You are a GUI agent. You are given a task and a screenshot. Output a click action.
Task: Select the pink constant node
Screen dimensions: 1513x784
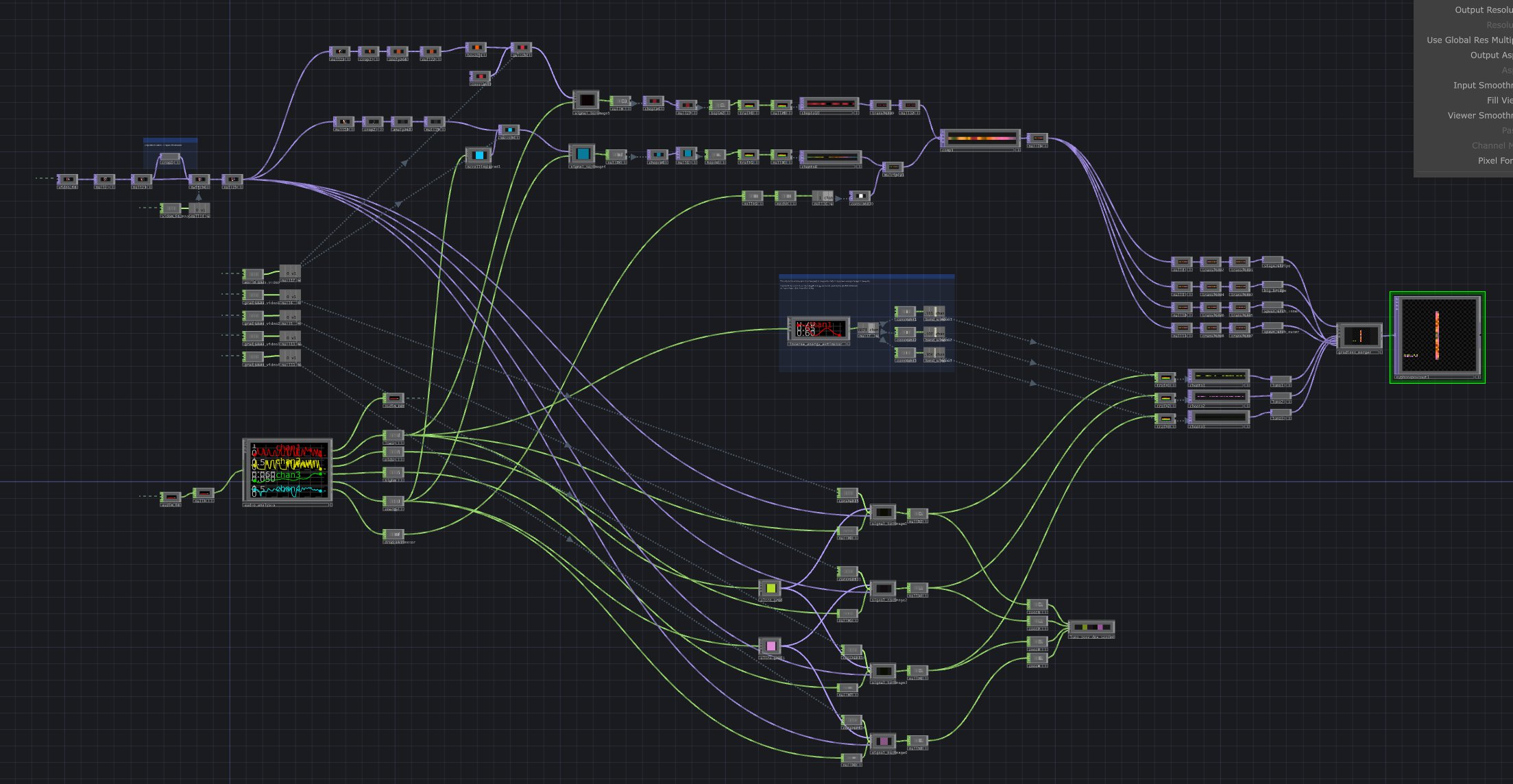point(770,647)
